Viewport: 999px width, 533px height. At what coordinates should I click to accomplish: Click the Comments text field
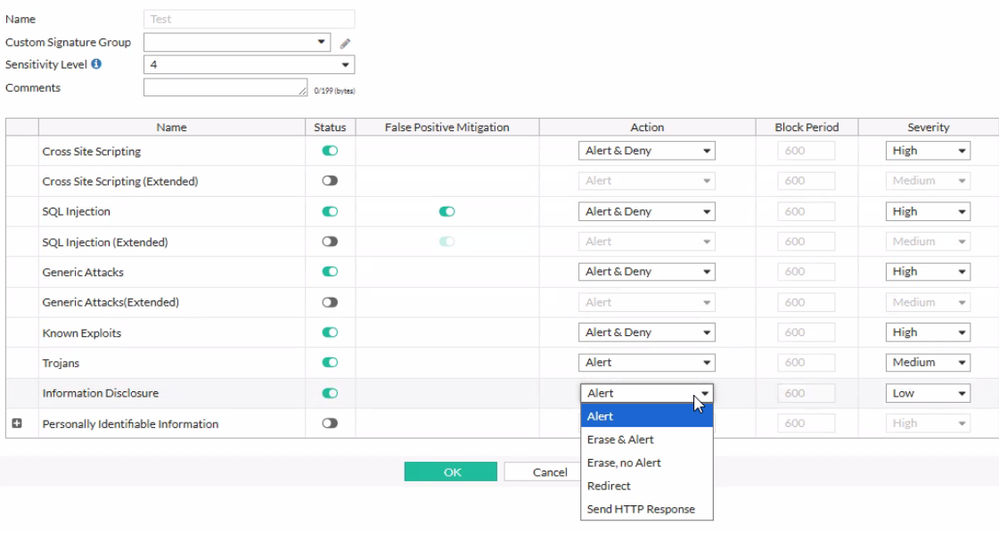[x=225, y=88]
